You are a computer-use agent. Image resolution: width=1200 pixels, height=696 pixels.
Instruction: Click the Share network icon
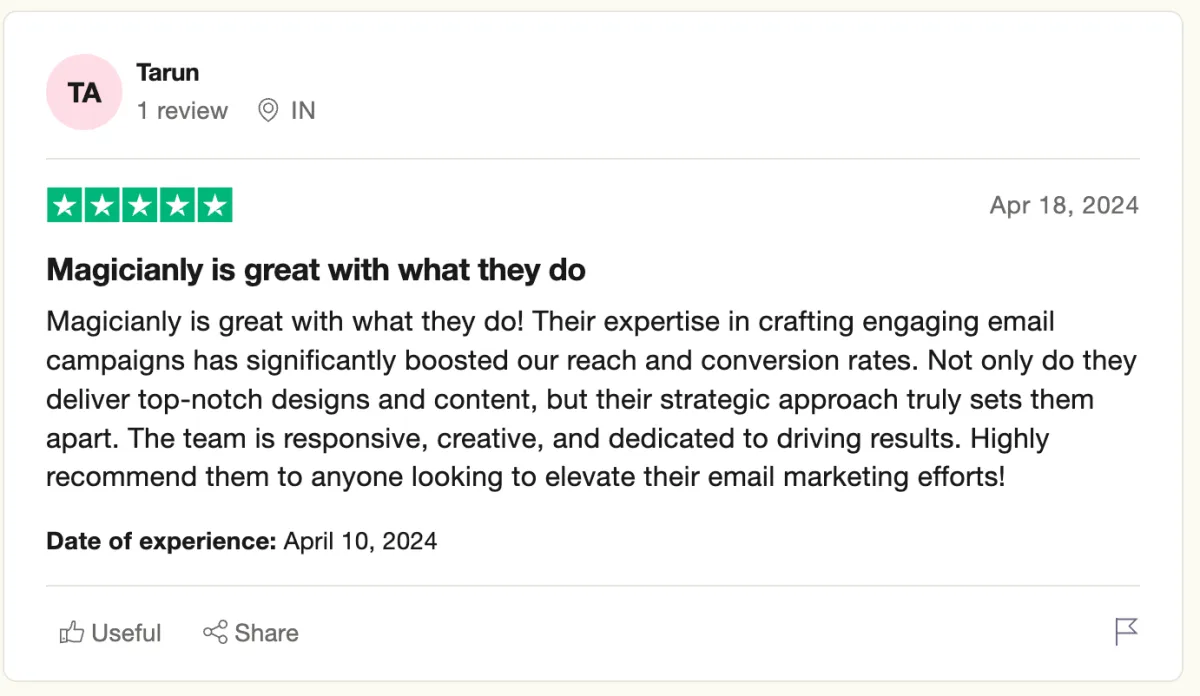[x=215, y=632]
